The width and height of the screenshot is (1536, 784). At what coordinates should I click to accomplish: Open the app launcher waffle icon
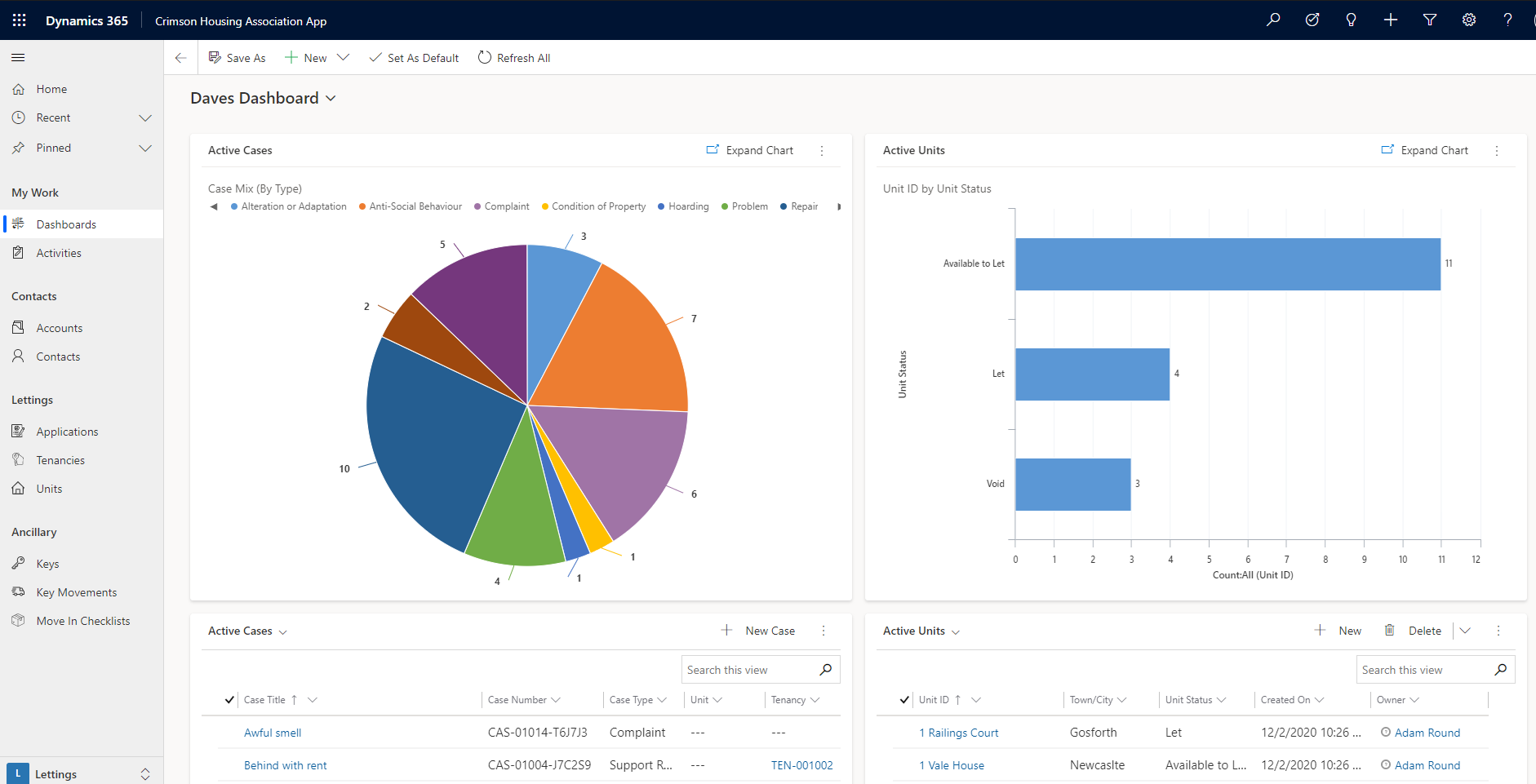20,20
